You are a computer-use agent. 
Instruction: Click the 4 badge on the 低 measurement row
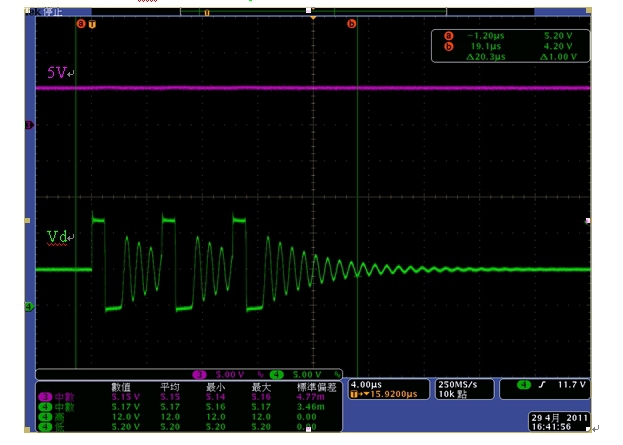(x=45, y=427)
